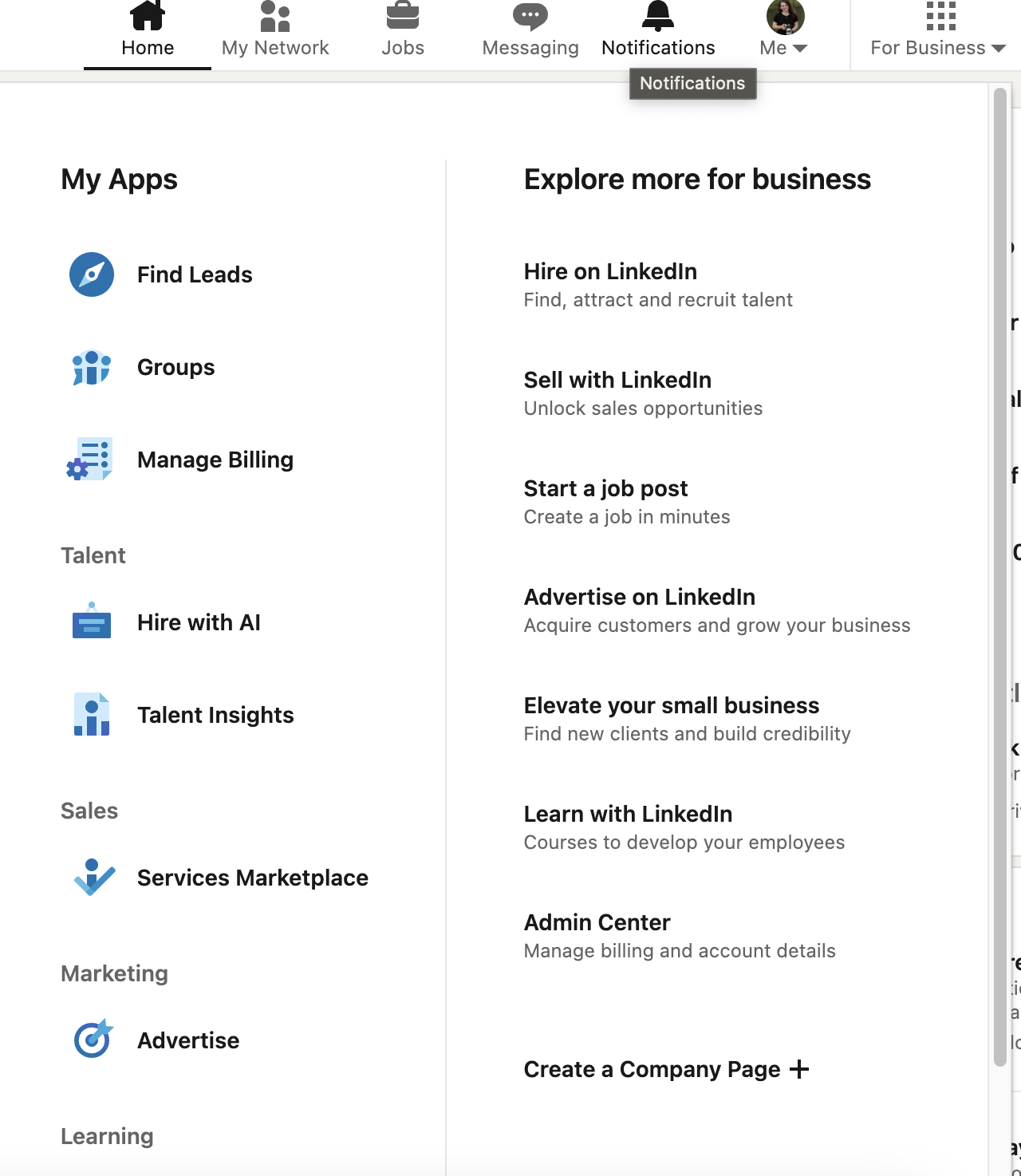Select the Jobs nav label
The image size is (1021, 1176).
click(403, 48)
